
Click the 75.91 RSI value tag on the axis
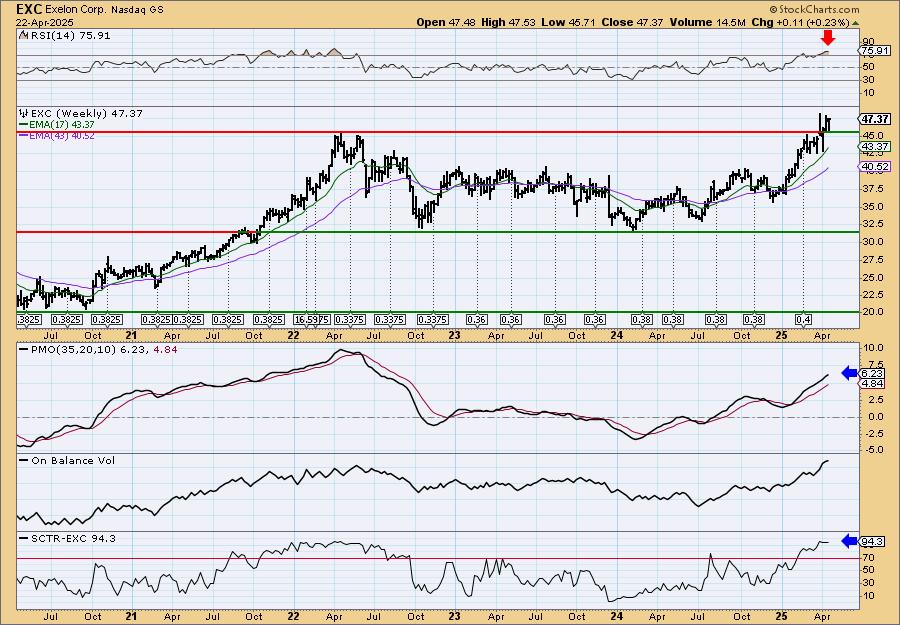(x=874, y=51)
